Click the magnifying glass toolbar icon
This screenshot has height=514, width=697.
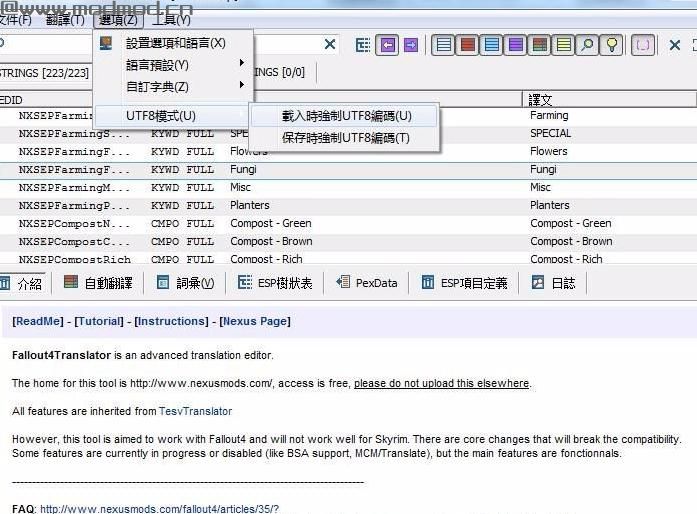[x=587, y=45]
